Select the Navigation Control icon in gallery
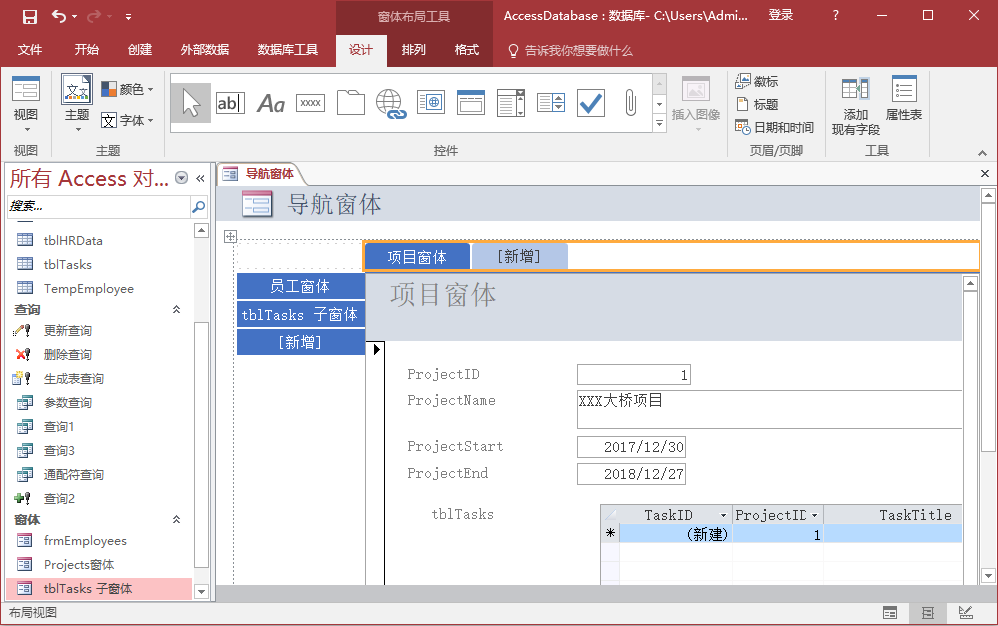 point(471,103)
